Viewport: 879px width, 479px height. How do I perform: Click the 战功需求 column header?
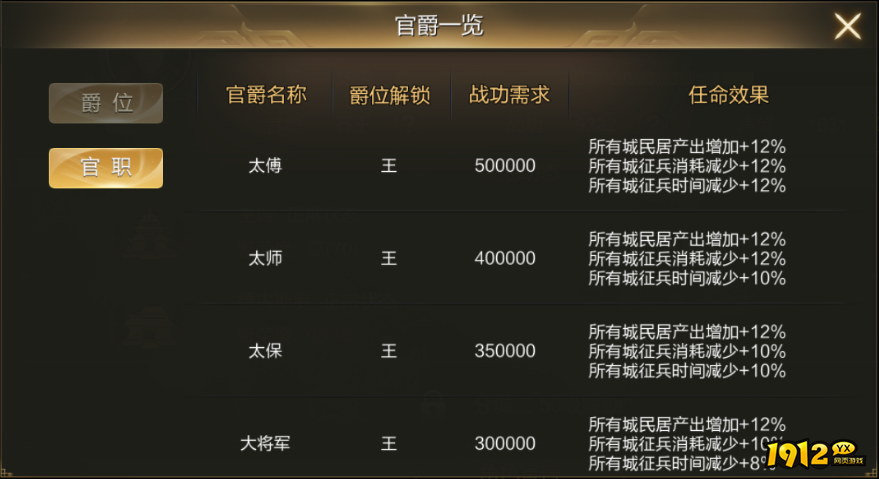[509, 96]
